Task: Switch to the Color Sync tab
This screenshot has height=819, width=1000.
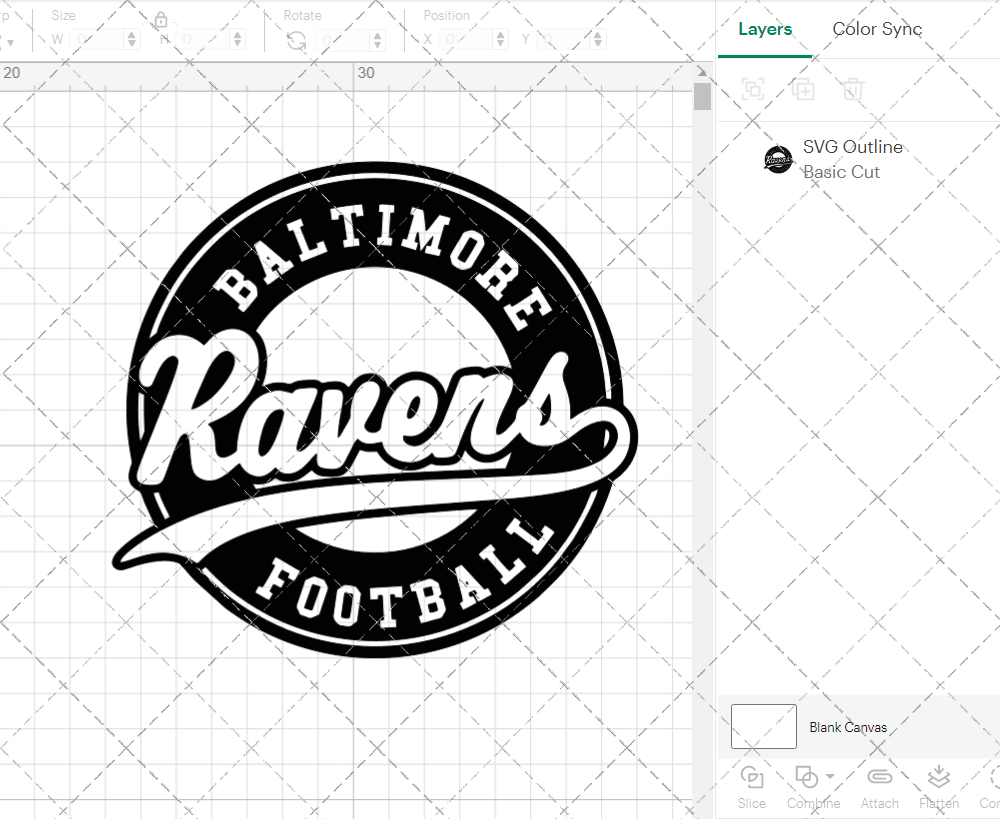Action: [x=877, y=29]
